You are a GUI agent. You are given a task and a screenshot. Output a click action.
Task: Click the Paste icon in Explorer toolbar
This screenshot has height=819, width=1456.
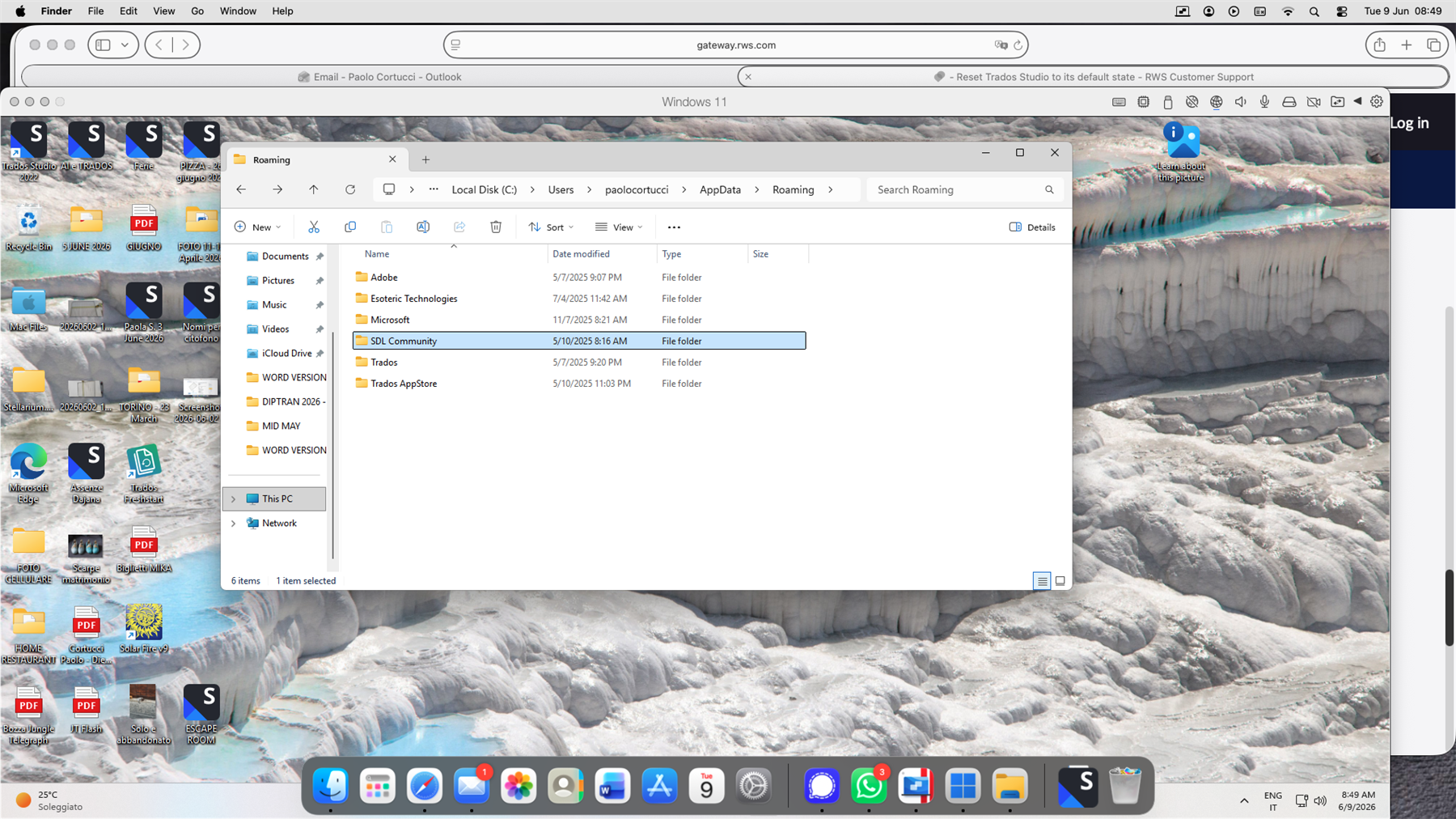pyautogui.click(x=387, y=227)
